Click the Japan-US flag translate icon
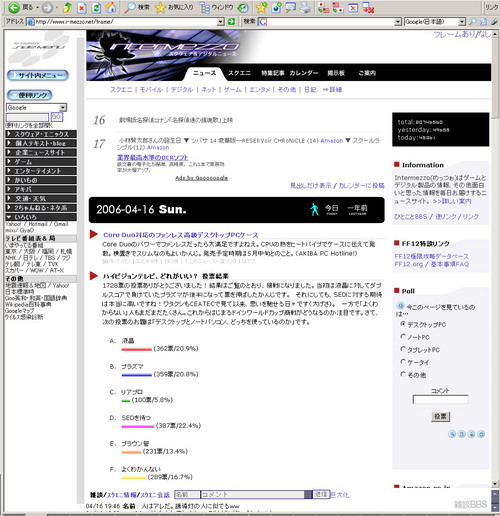Screen dimensions: 500x516 pos(323,8)
